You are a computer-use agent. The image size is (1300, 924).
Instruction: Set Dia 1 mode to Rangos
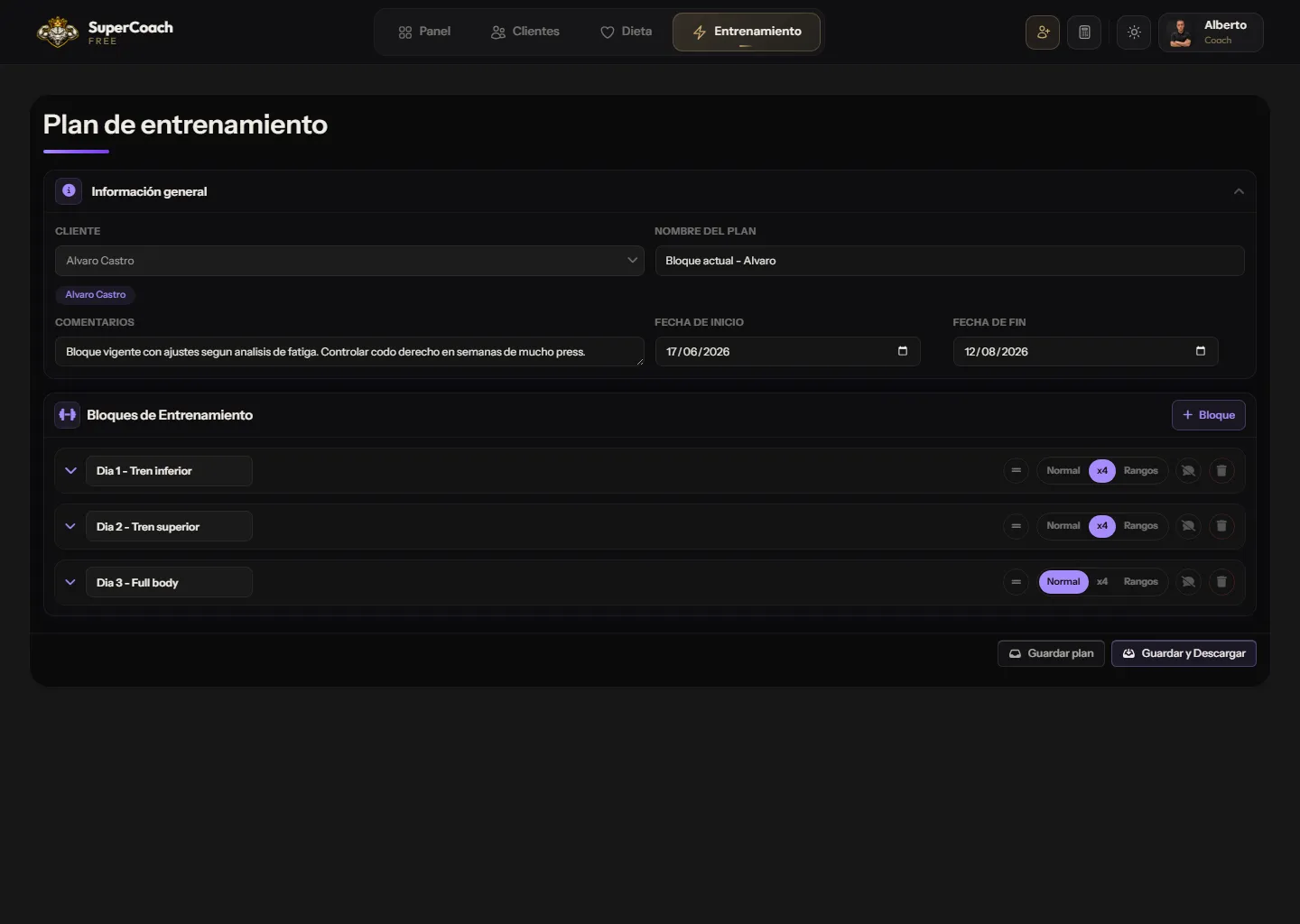click(1141, 471)
